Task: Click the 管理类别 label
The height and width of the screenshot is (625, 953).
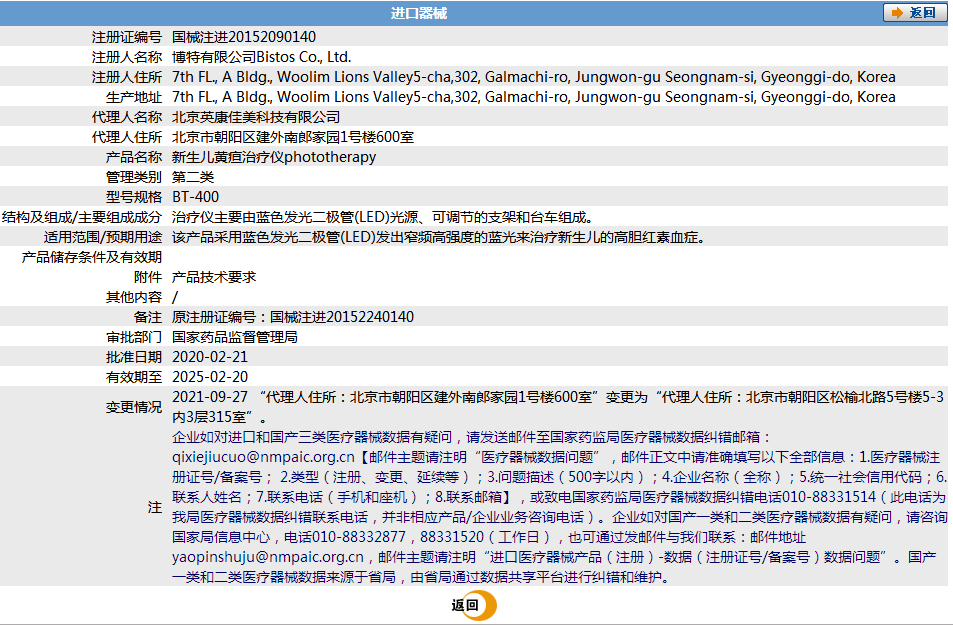Action: 134,177
